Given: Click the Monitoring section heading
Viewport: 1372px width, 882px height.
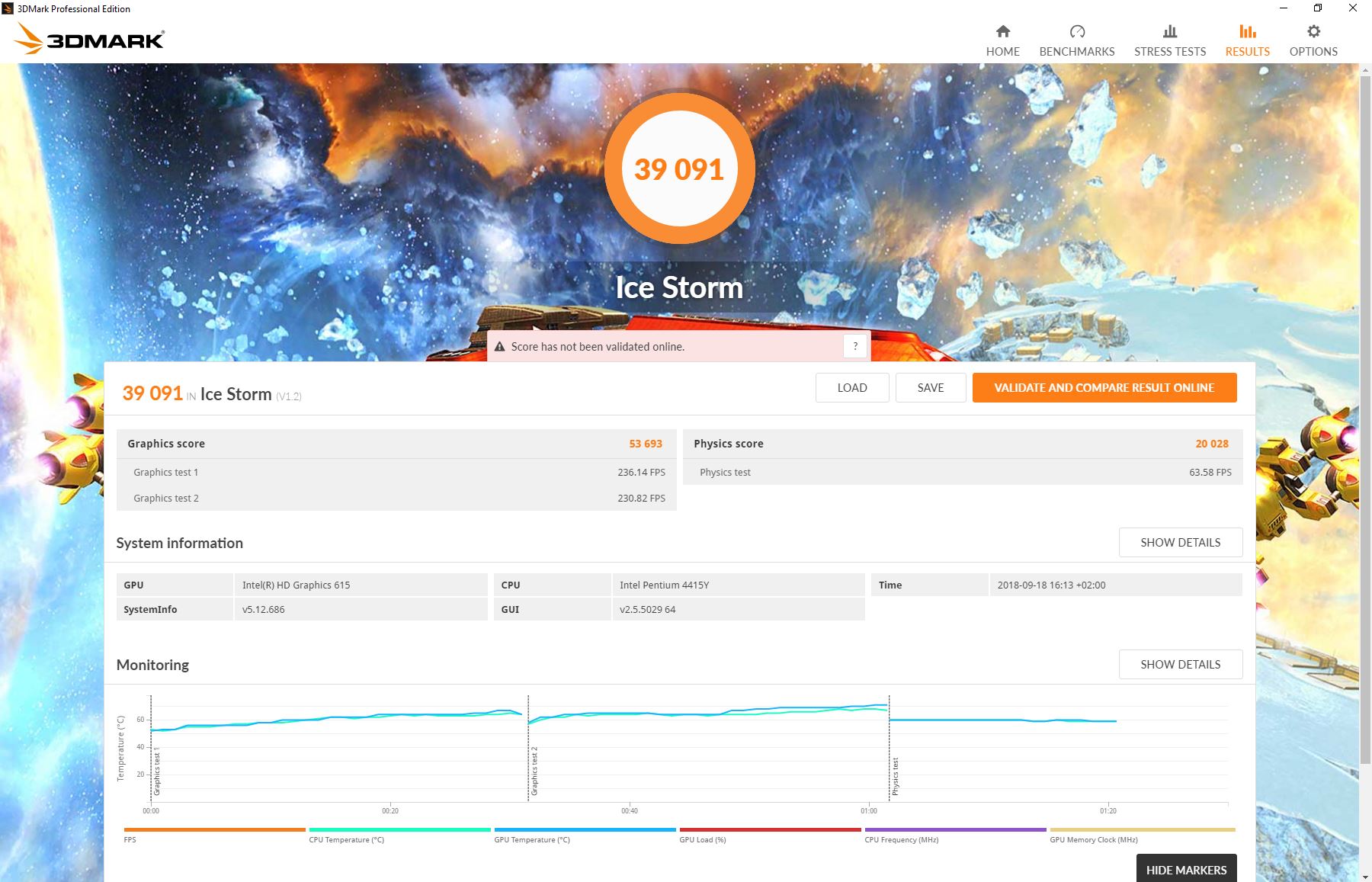Looking at the screenshot, I should (x=152, y=665).
